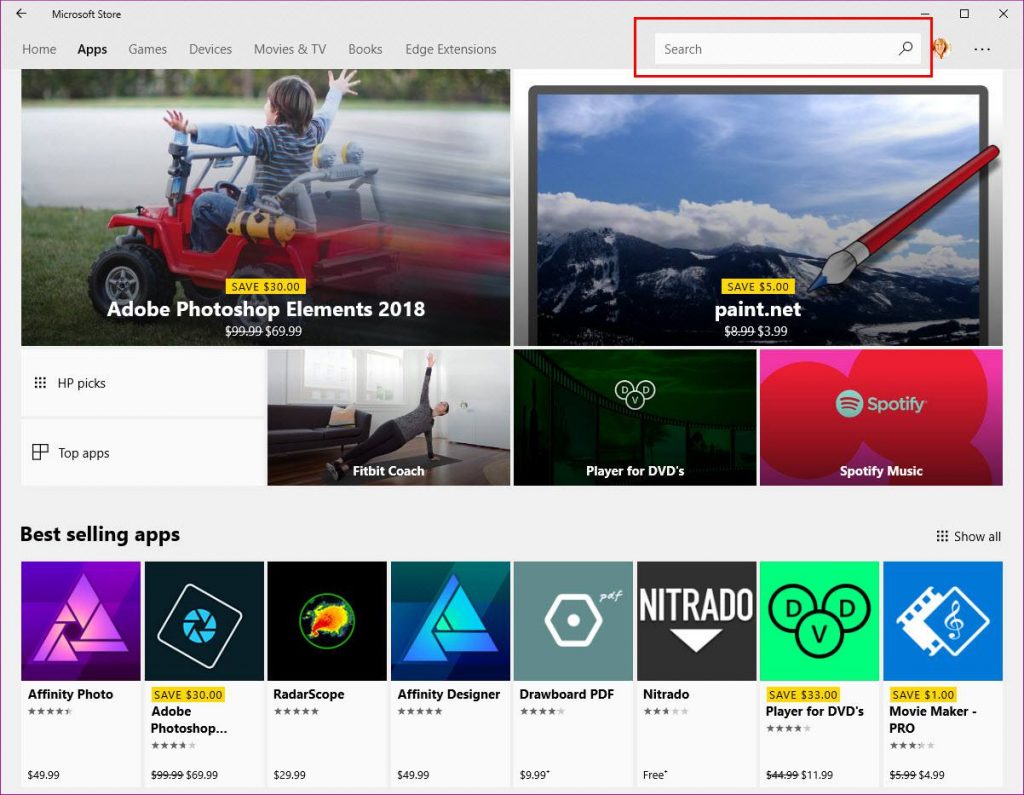1024x795 pixels.
Task: Select the Apps tab
Action: 92,49
